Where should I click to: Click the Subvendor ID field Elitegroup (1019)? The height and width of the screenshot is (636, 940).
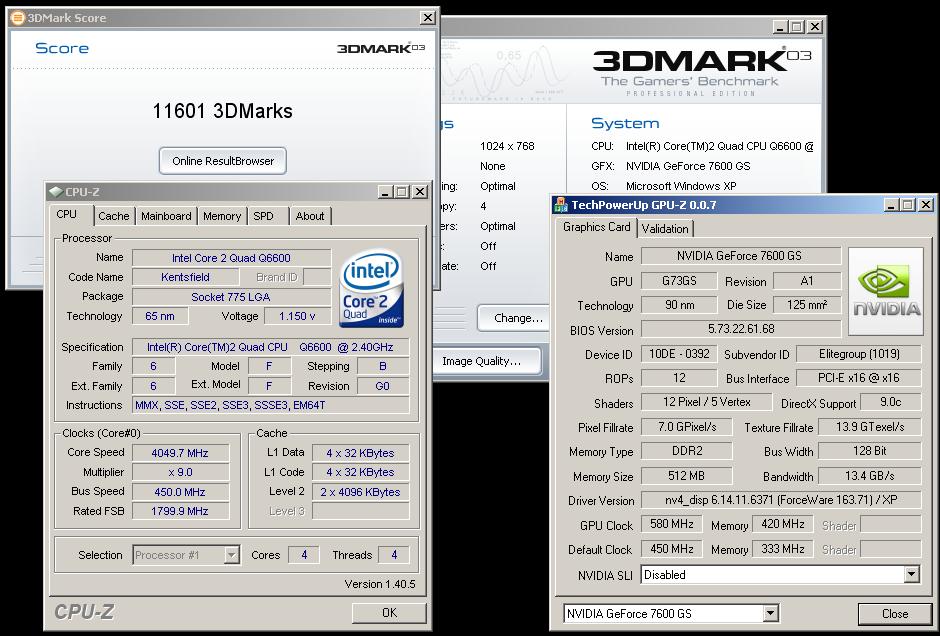click(x=859, y=354)
